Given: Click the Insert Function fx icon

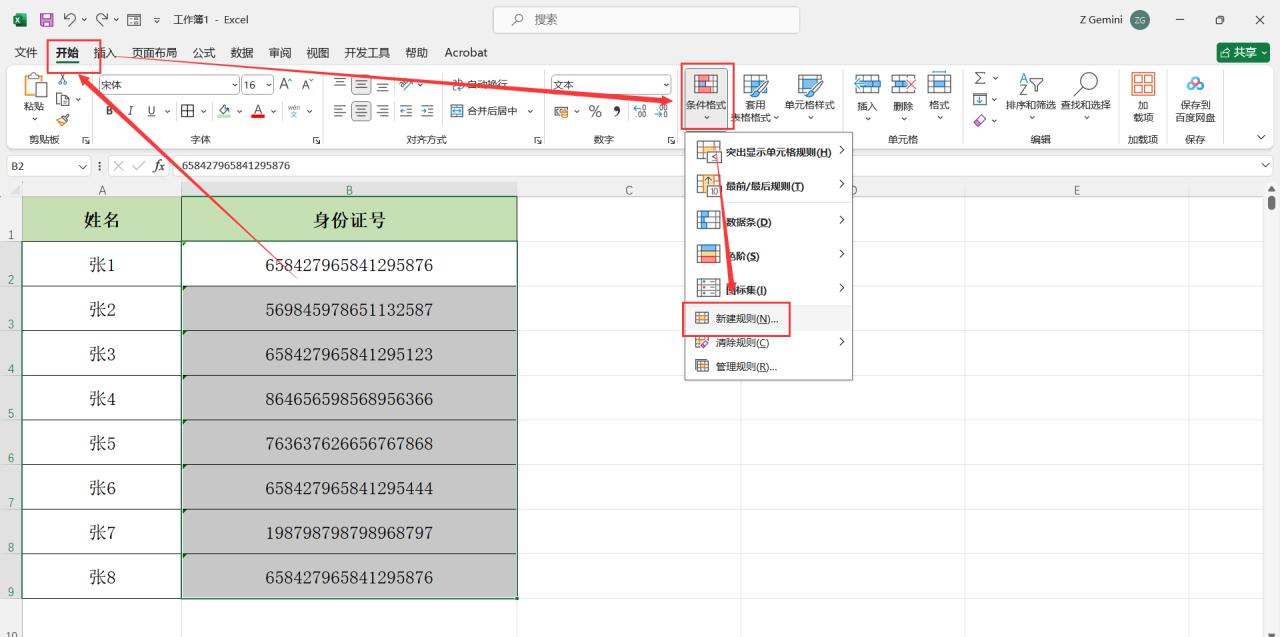Looking at the screenshot, I should (x=159, y=166).
